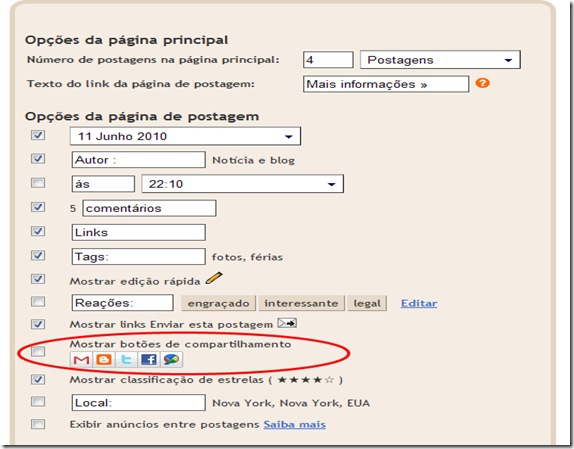Enable the Local checkbox
Image resolution: width=574 pixels, height=449 pixels.
[38, 401]
